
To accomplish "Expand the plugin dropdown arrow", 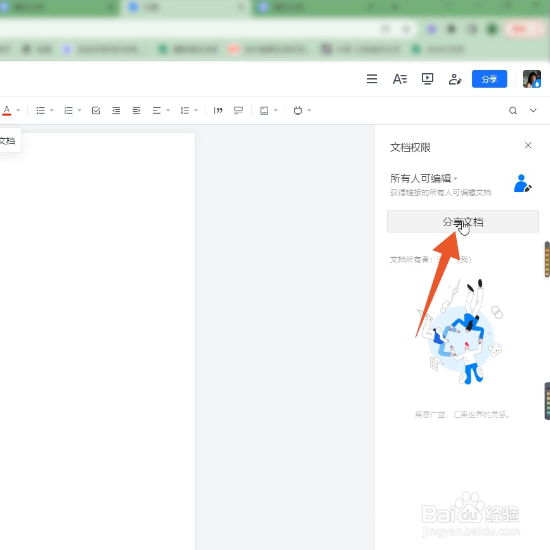I will pyautogui.click(x=309, y=110).
